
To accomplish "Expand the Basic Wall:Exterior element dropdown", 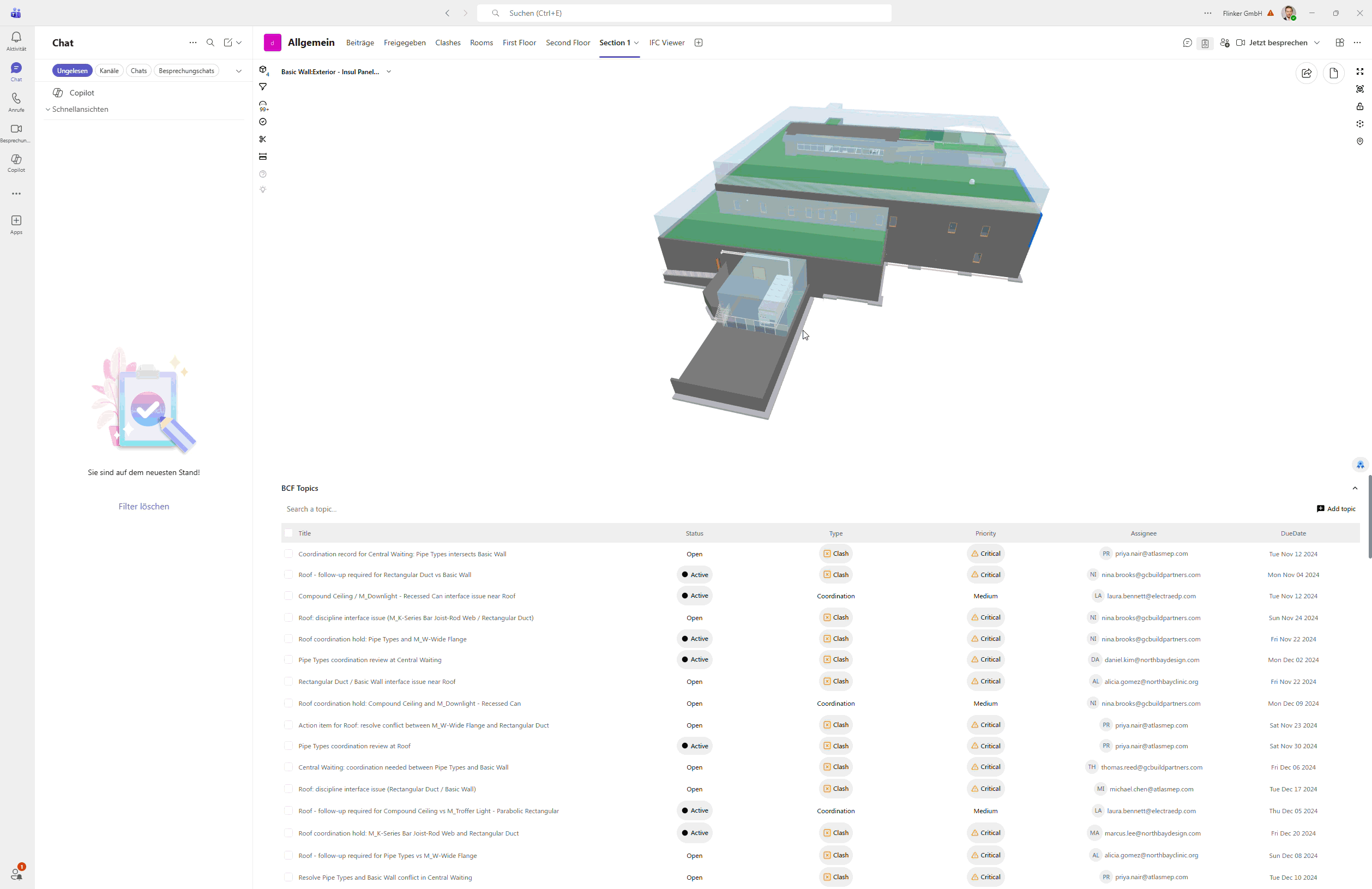I will [x=389, y=72].
